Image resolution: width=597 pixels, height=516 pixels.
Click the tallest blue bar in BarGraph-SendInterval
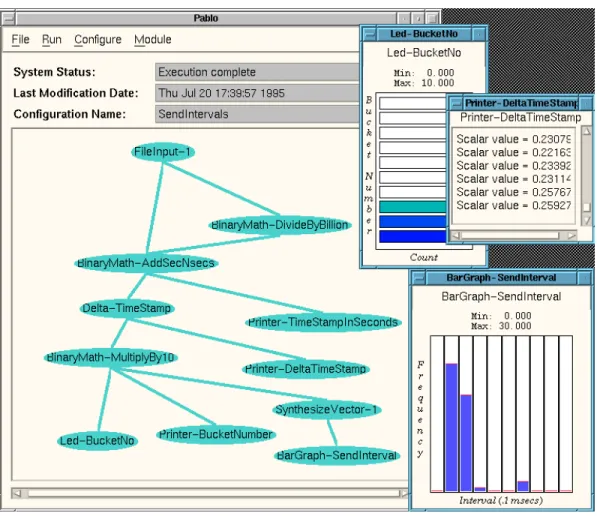coord(451,427)
